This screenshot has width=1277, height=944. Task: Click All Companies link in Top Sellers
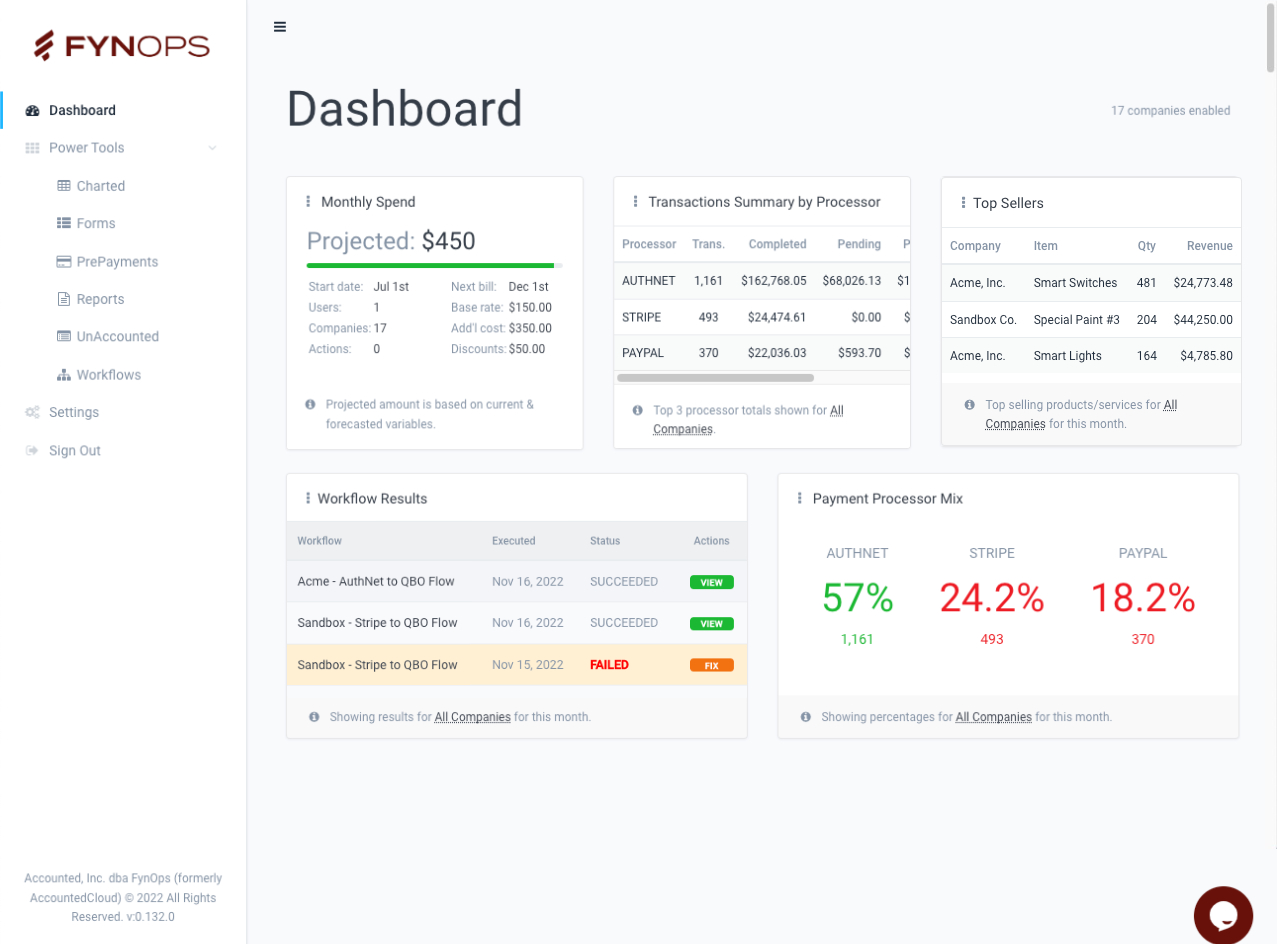coord(1081,414)
